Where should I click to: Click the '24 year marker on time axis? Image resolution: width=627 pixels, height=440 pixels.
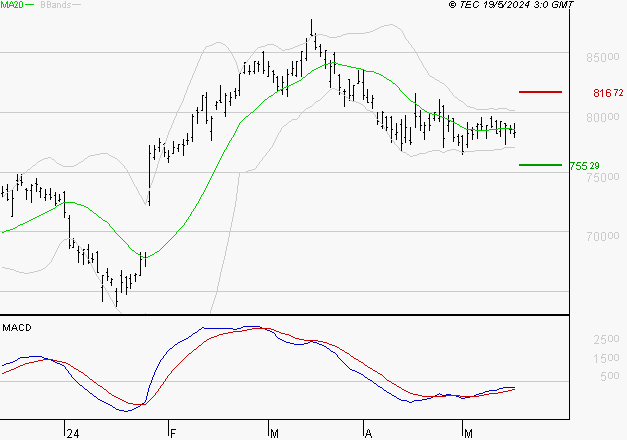click(73, 433)
